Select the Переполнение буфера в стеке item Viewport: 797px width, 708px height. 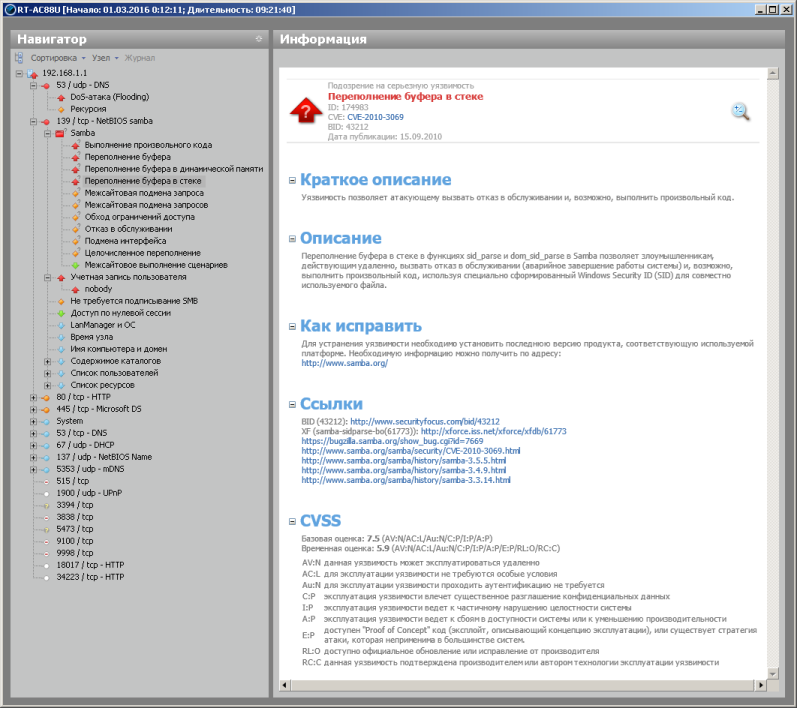point(143,181)
